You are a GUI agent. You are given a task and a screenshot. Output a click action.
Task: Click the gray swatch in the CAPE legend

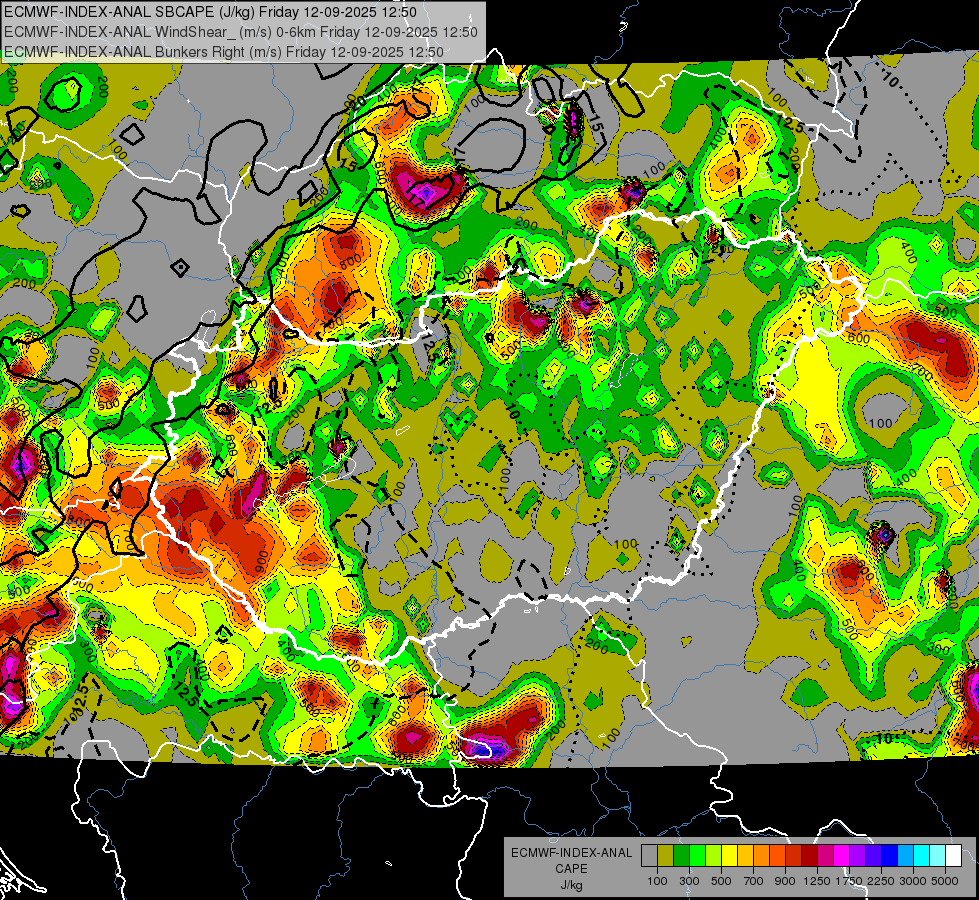[649, 855]
